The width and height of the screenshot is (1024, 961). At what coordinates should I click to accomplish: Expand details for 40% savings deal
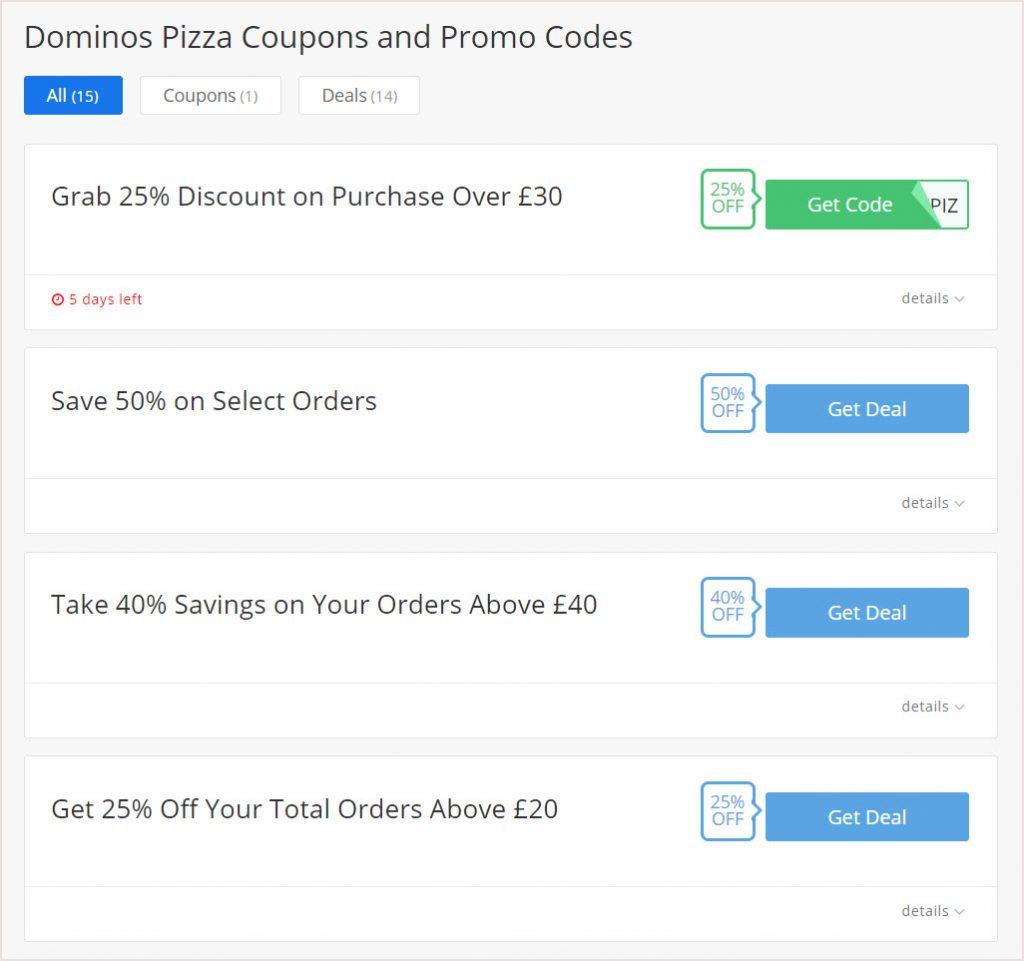click(x=933, y=706)
